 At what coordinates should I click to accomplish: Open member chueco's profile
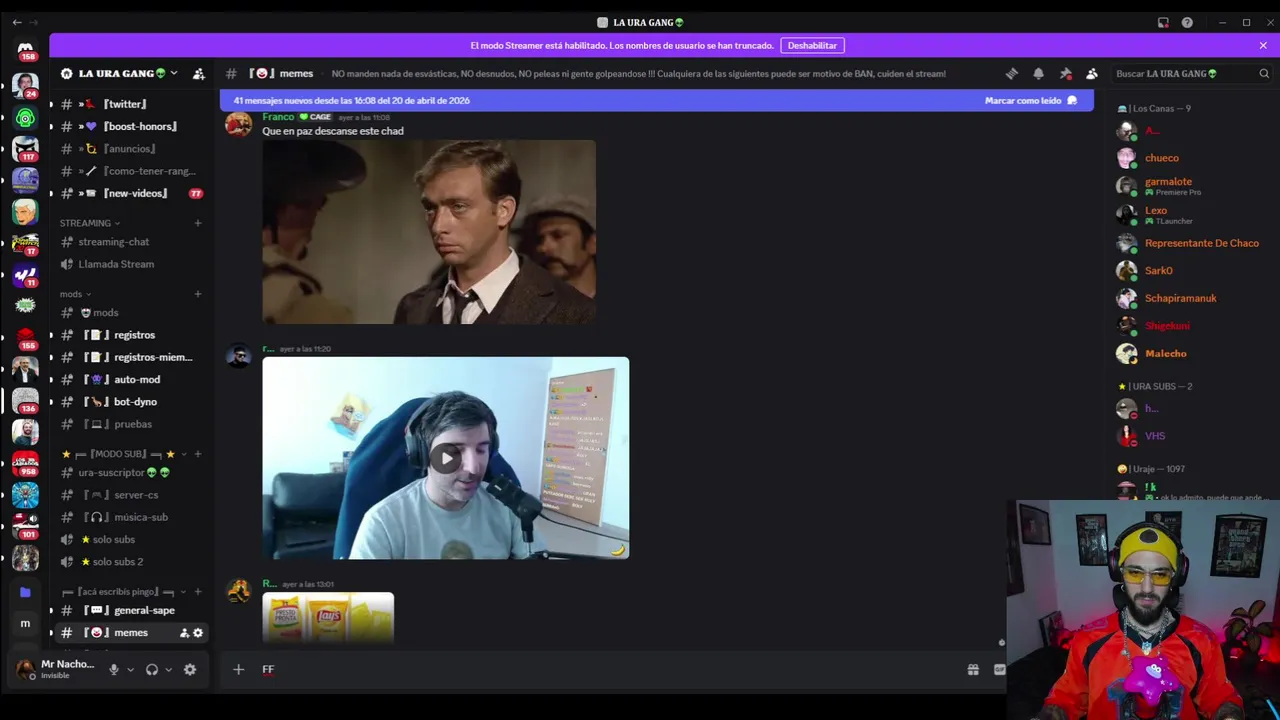[1162, 158]
